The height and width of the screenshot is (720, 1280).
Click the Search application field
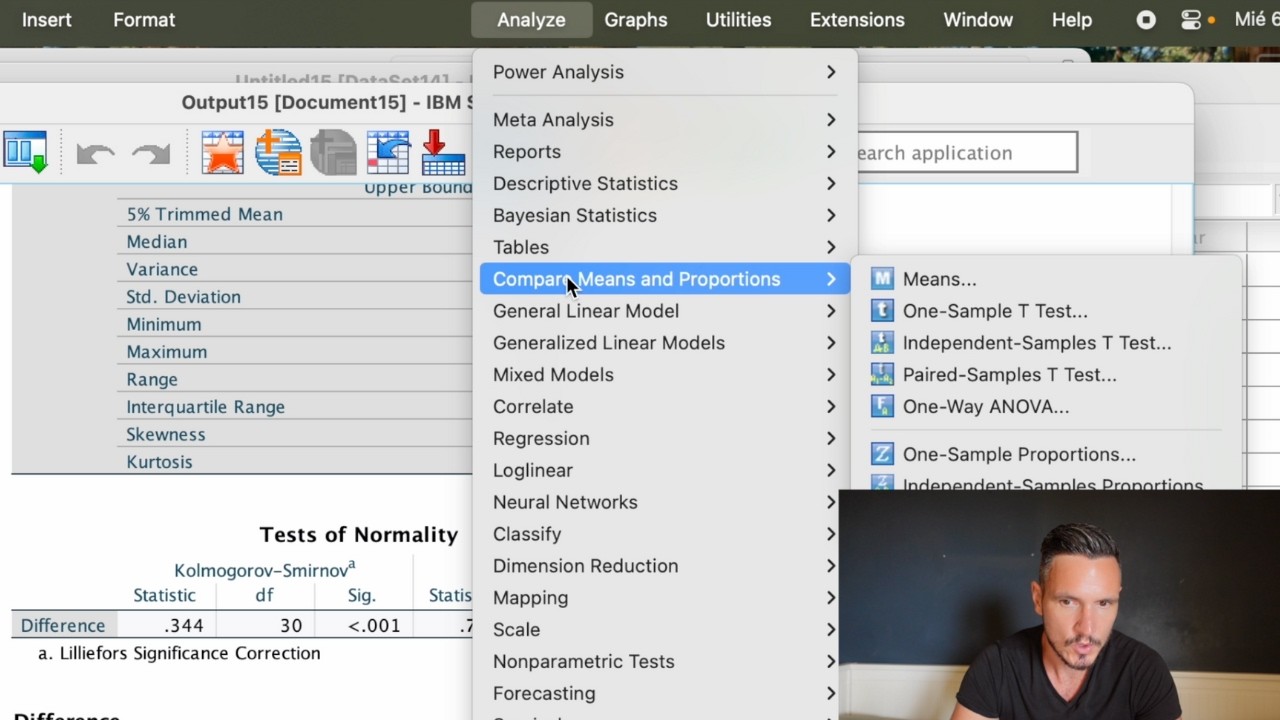tap(965, 152)
